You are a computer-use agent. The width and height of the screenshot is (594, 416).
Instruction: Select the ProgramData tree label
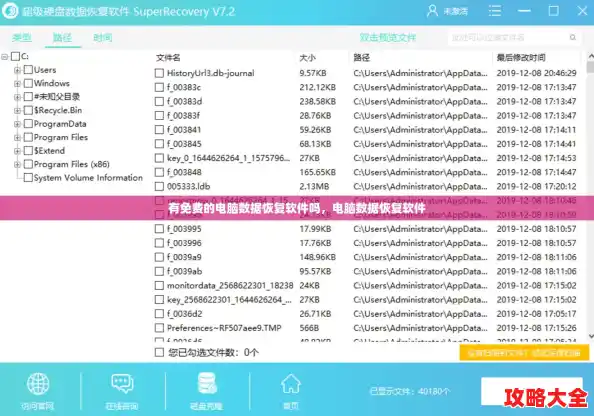[x=60, y=124]
